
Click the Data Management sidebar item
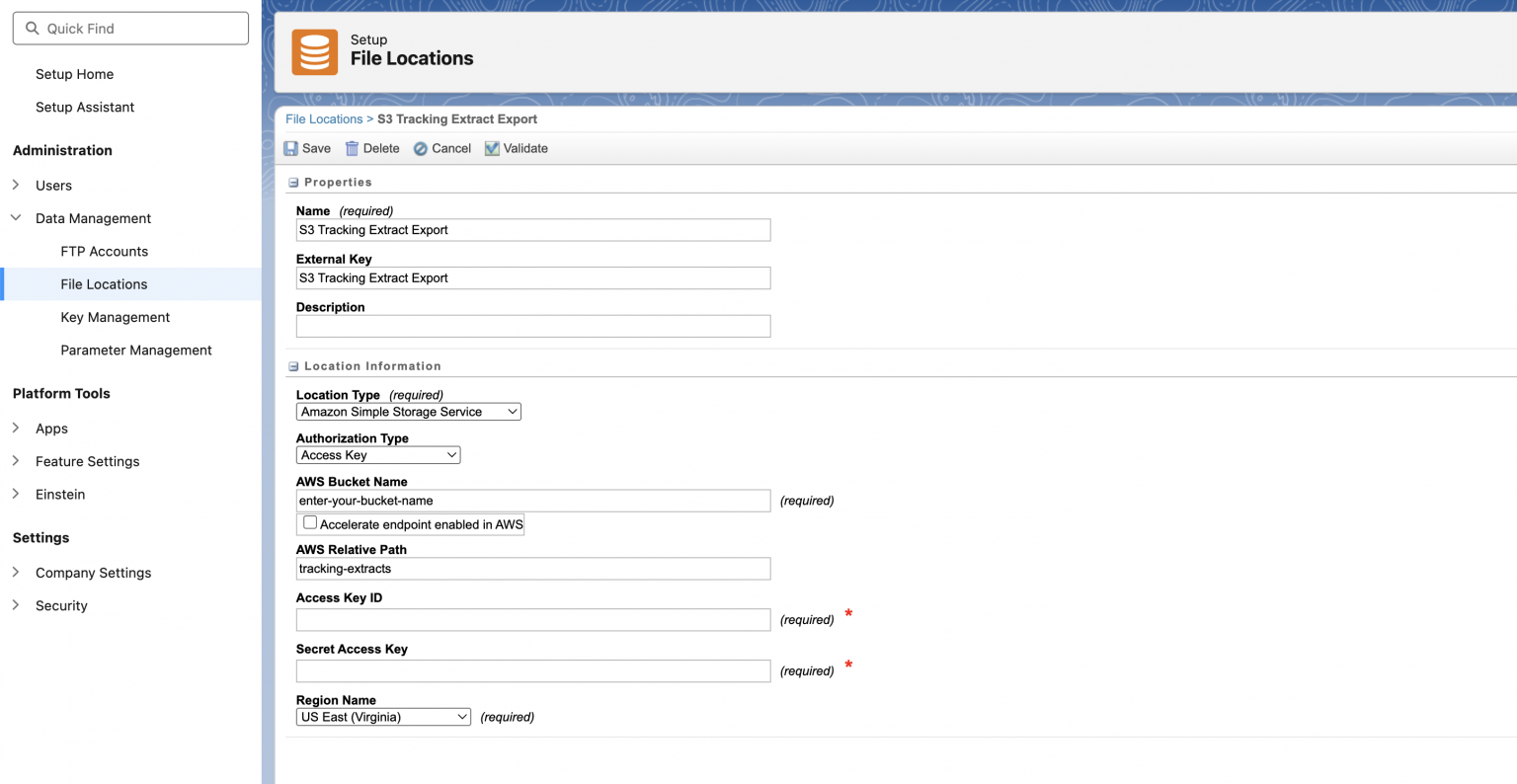point(93,218)
